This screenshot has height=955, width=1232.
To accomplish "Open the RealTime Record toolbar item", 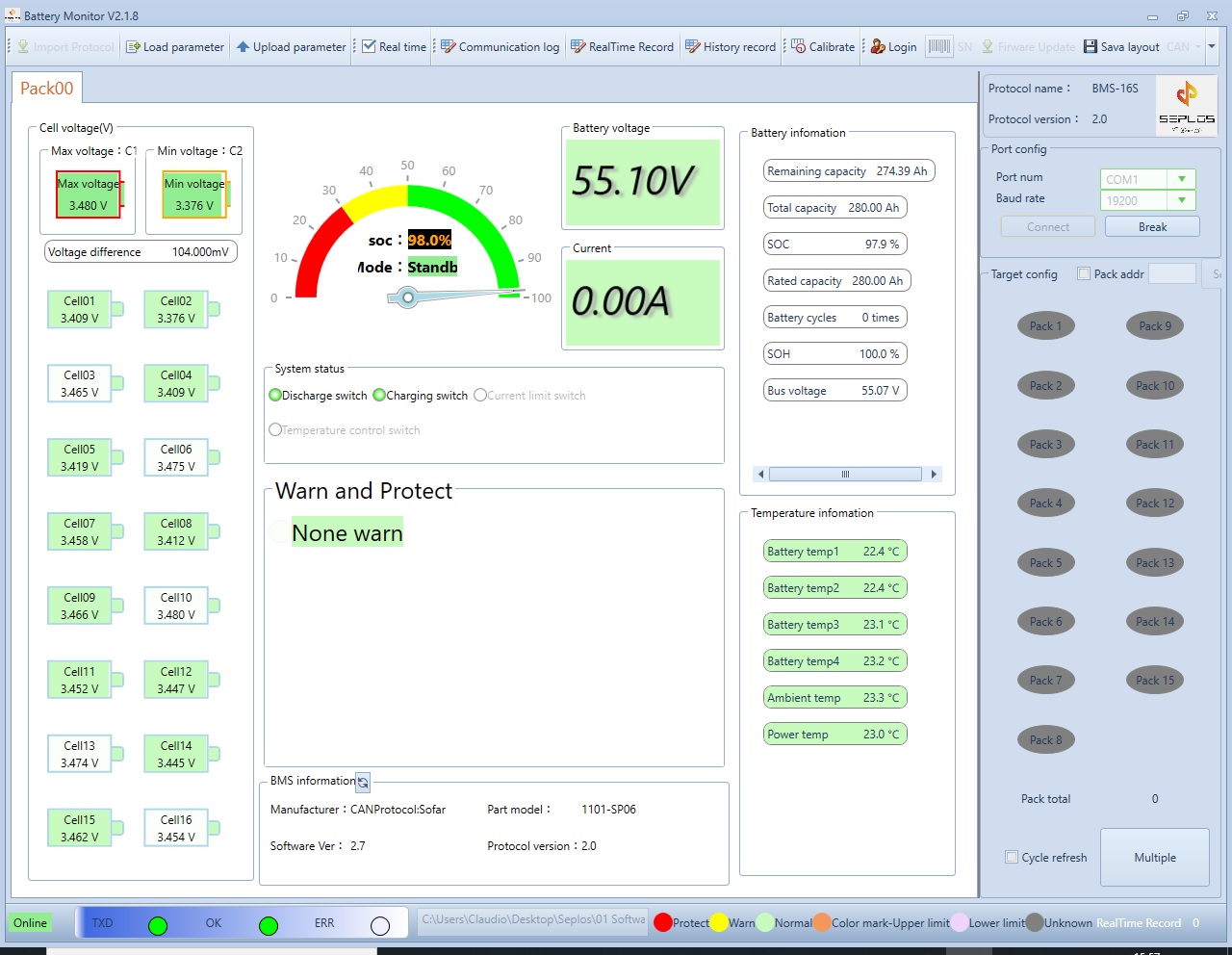I will pos(622,46).
